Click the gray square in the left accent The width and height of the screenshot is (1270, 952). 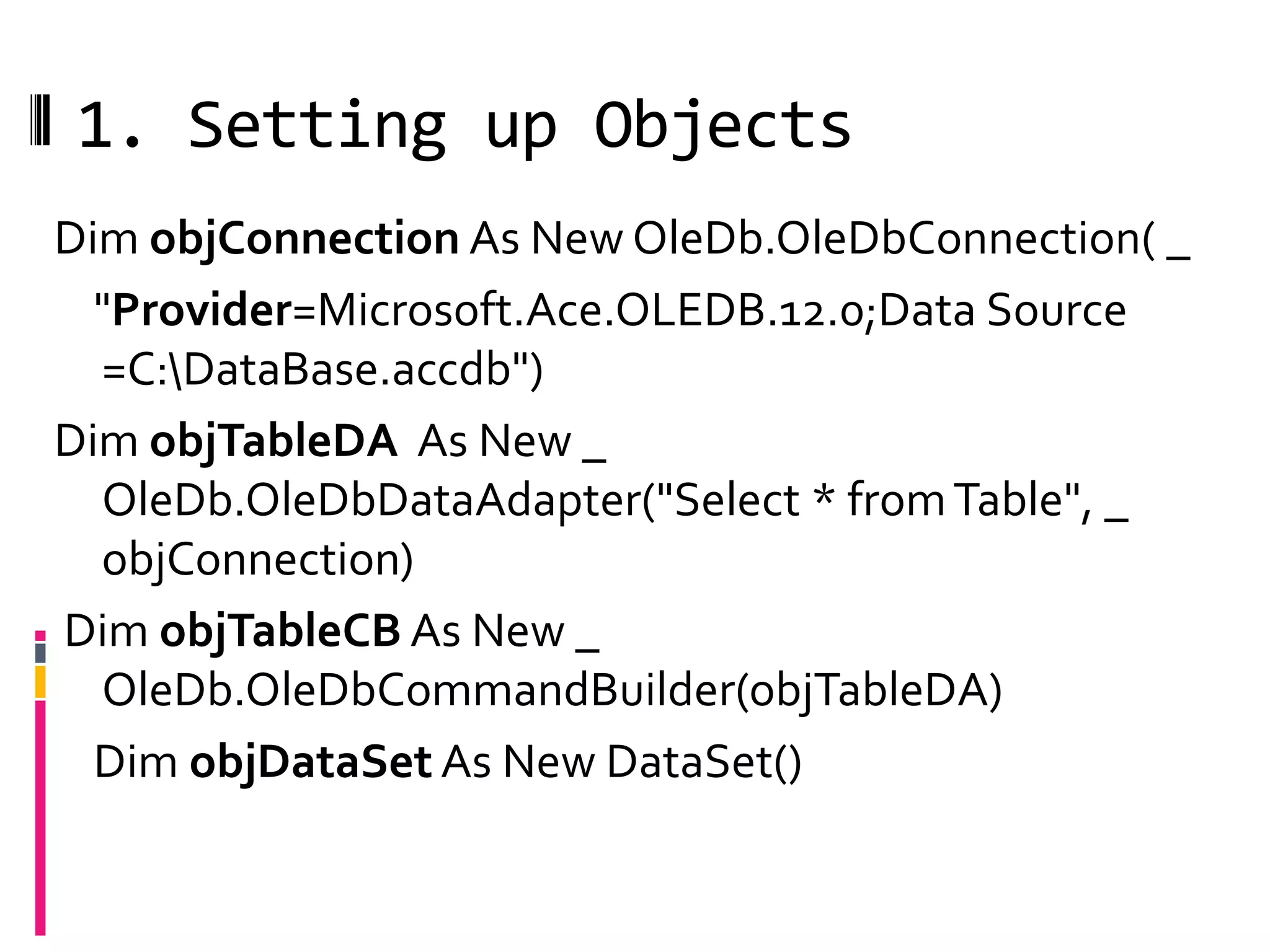(40, 653)
